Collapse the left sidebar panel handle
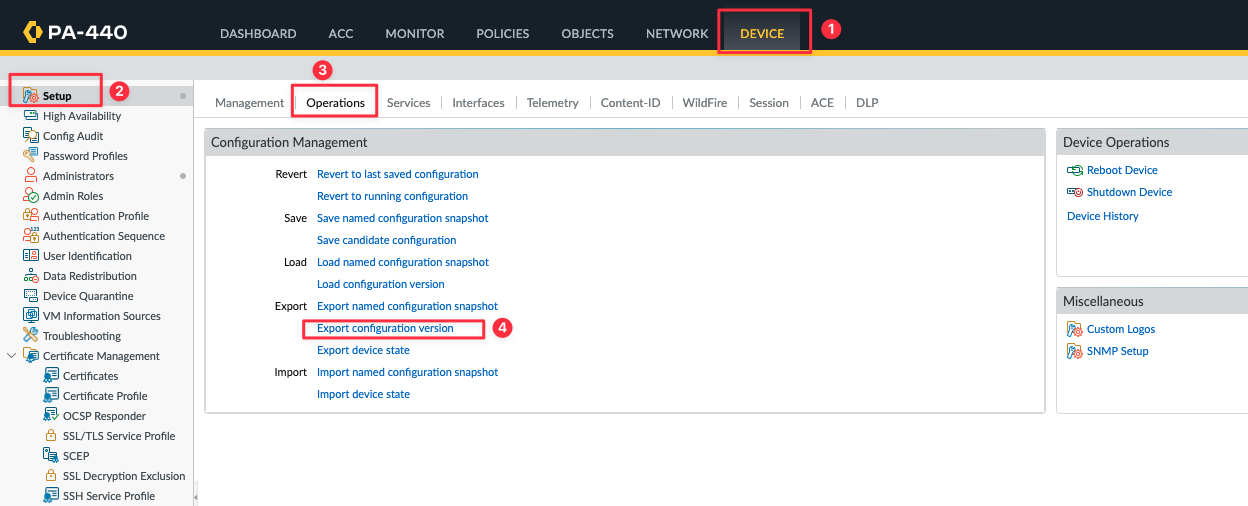 195,496
